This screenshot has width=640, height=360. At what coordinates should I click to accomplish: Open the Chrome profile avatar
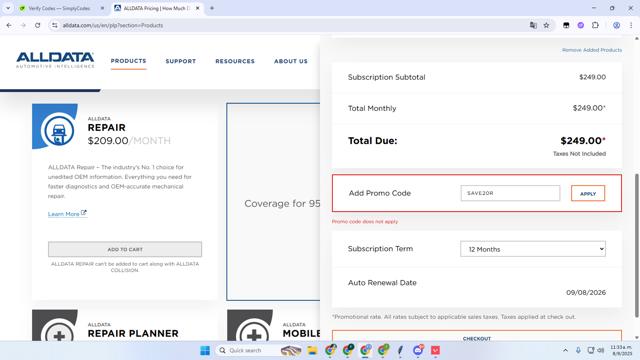point(616,25)
